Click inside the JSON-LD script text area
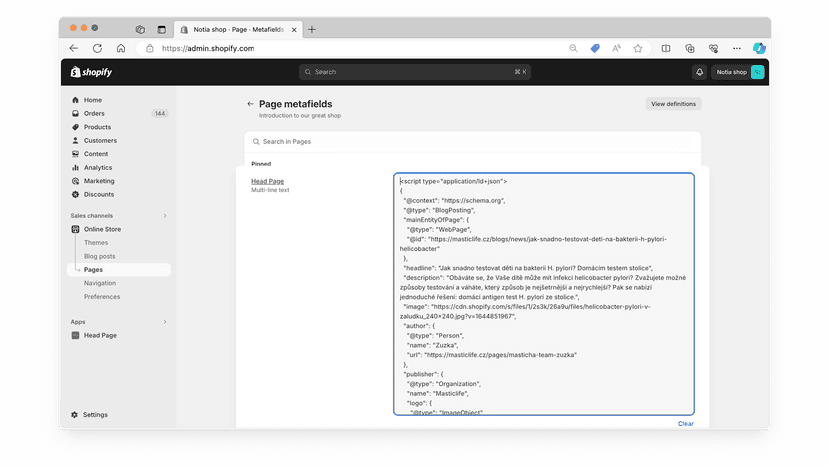 (x=544, y=294)
